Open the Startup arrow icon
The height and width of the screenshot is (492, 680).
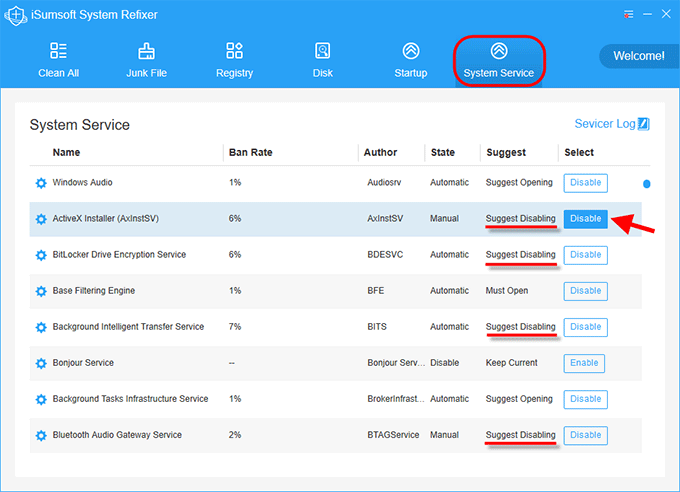[x=411, y=51]
